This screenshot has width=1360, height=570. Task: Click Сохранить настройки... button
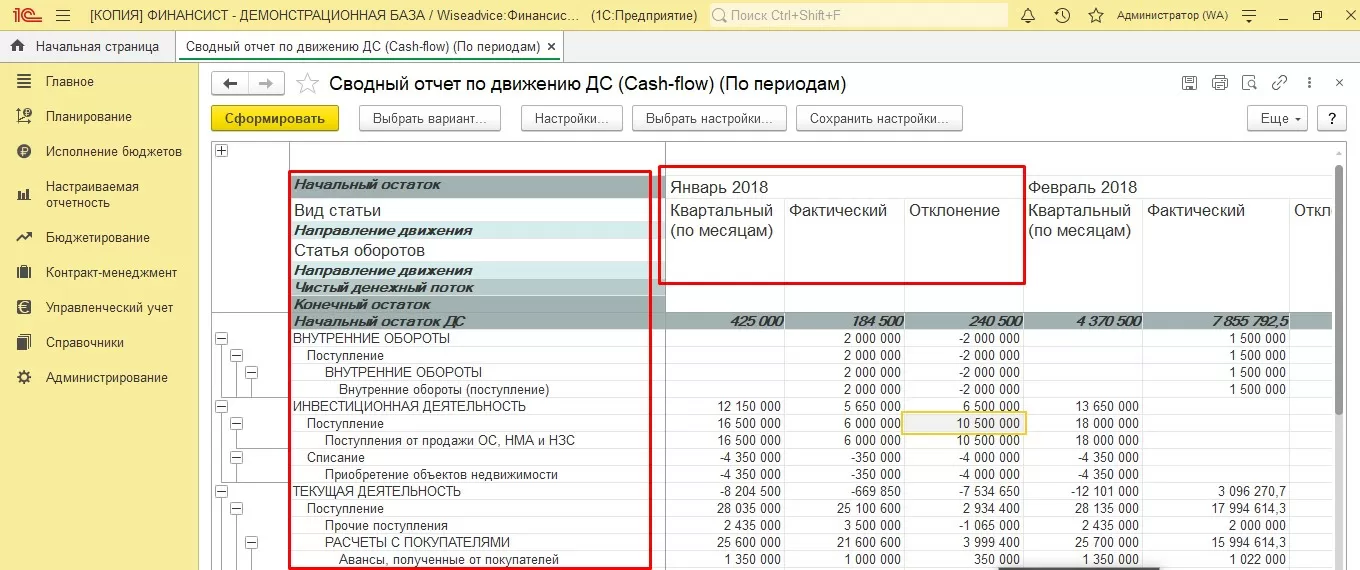pyautogui.click(x=879, y=118)
